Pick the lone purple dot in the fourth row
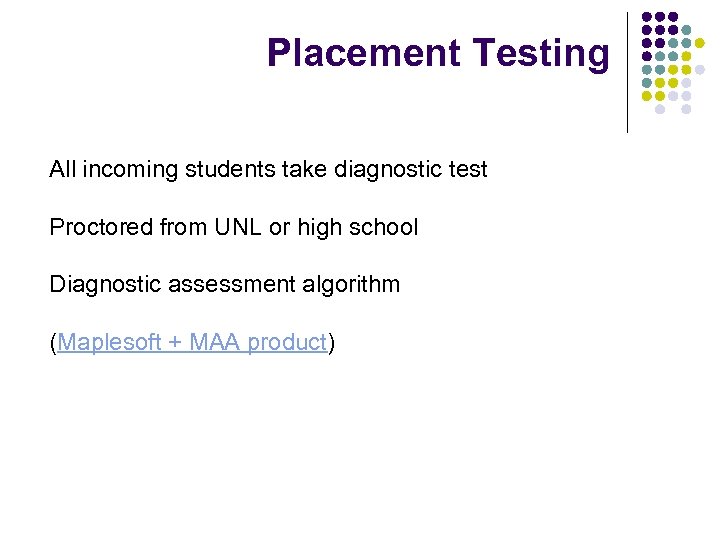Viewport: 720px width, 540px height. (x=646, y=56)
